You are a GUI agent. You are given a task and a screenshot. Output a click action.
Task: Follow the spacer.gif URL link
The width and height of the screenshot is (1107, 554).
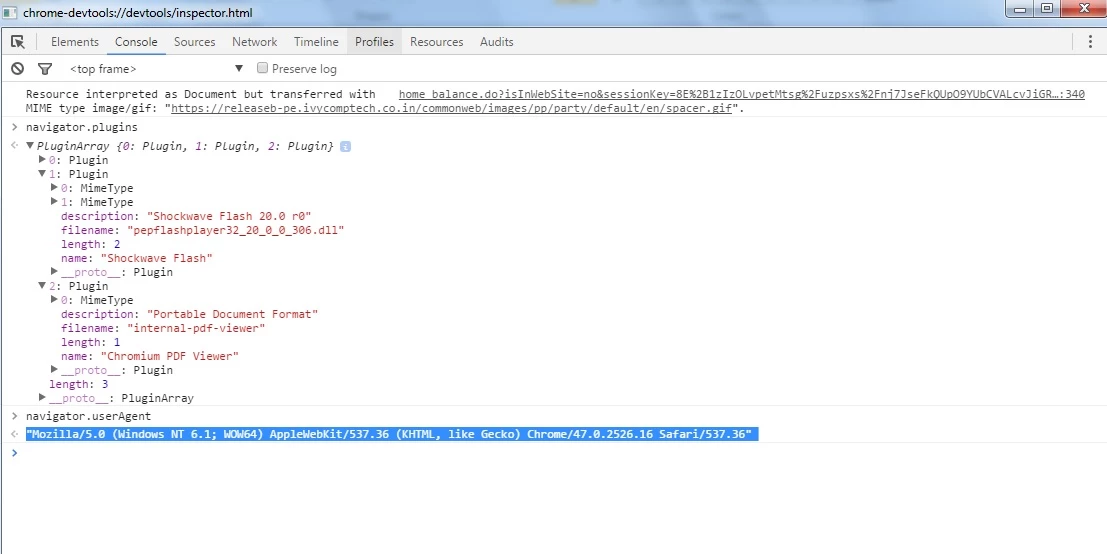(x=451, y=109)
